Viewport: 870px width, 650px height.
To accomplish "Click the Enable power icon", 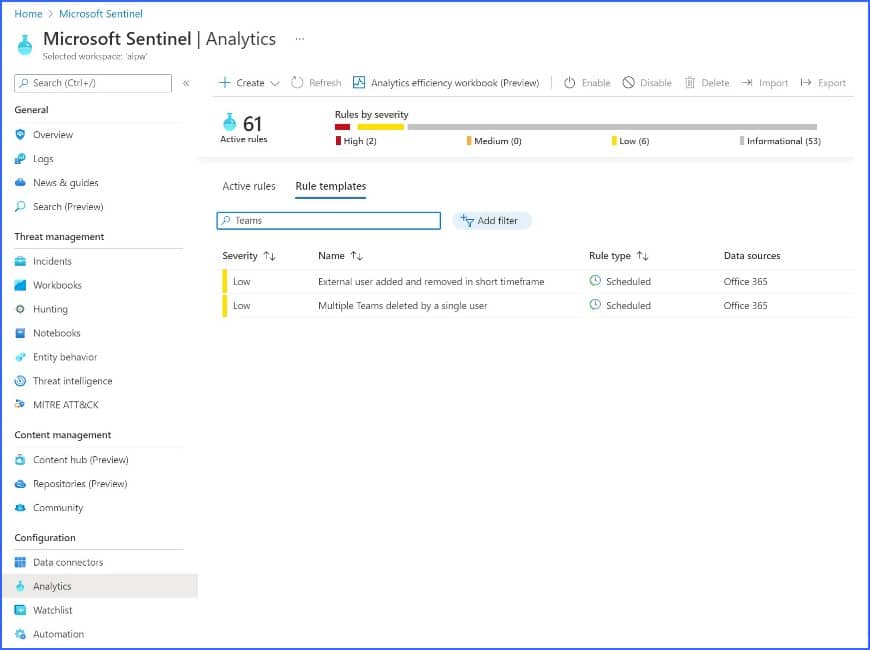I will (569, 83).
